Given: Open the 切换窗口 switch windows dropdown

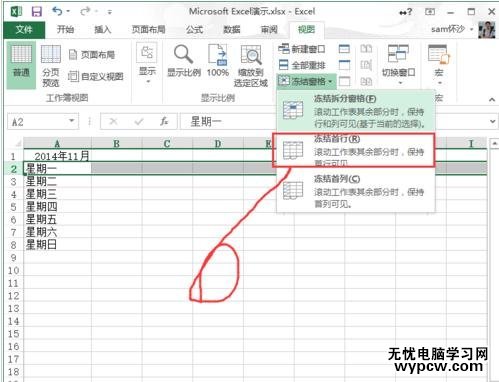Looking at the screenshot, I should tap(399, 65).
